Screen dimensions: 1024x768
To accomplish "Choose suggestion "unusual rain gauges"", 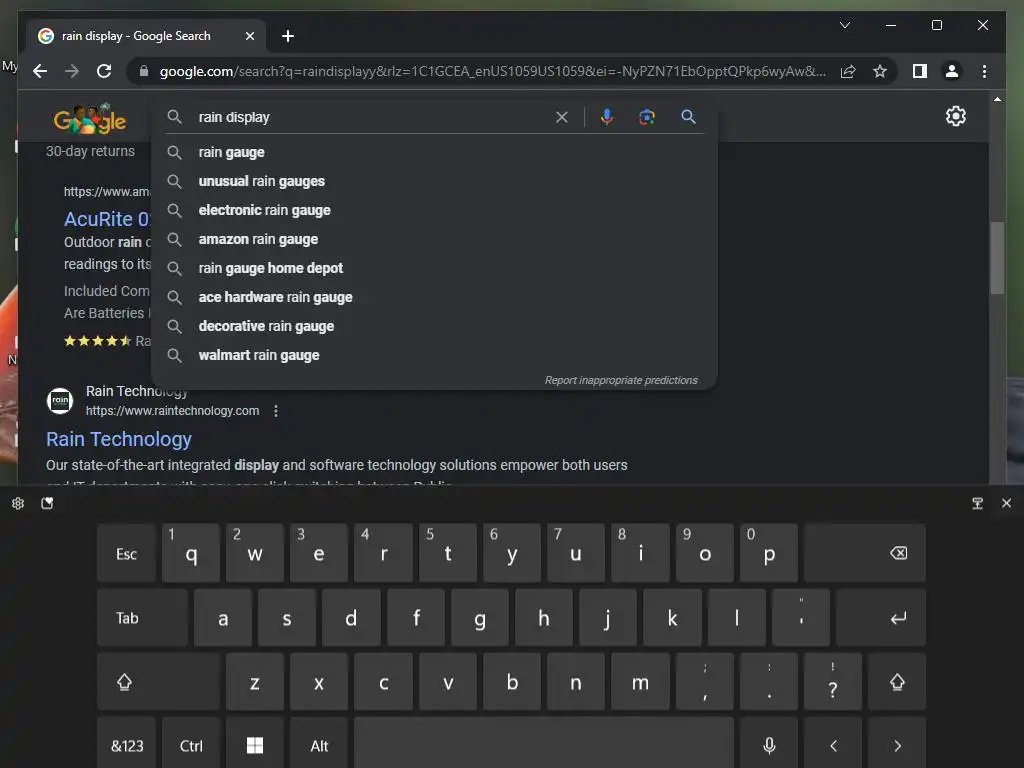I will (x=434, y=181).
